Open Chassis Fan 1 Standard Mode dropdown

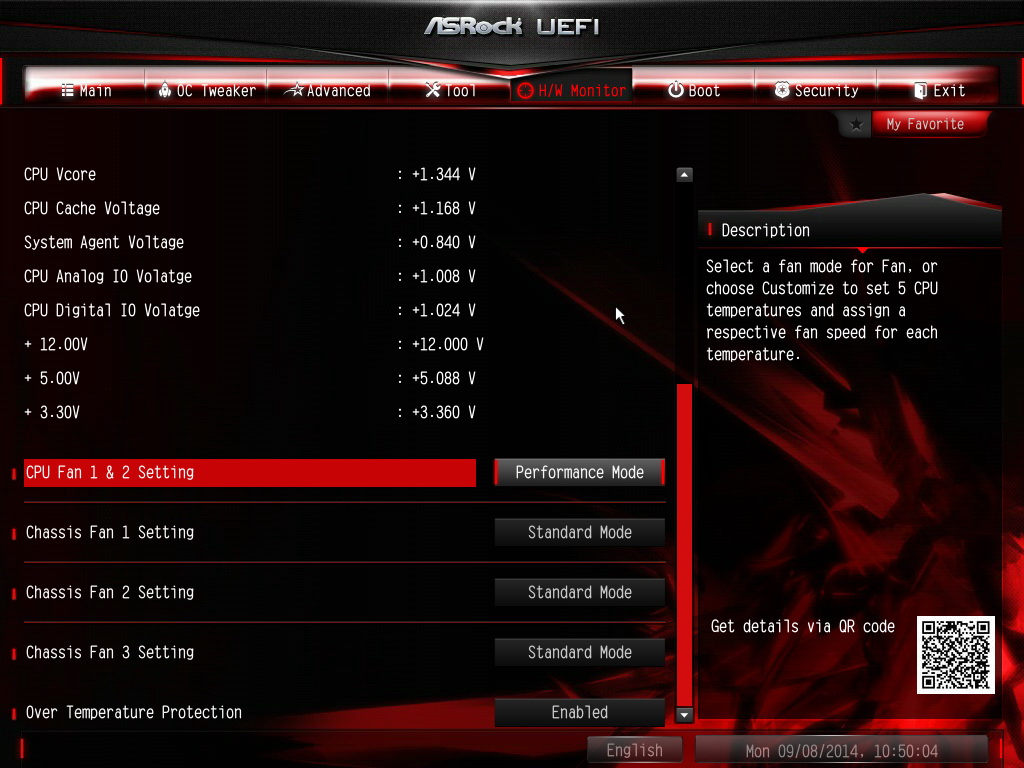point(579,532)
